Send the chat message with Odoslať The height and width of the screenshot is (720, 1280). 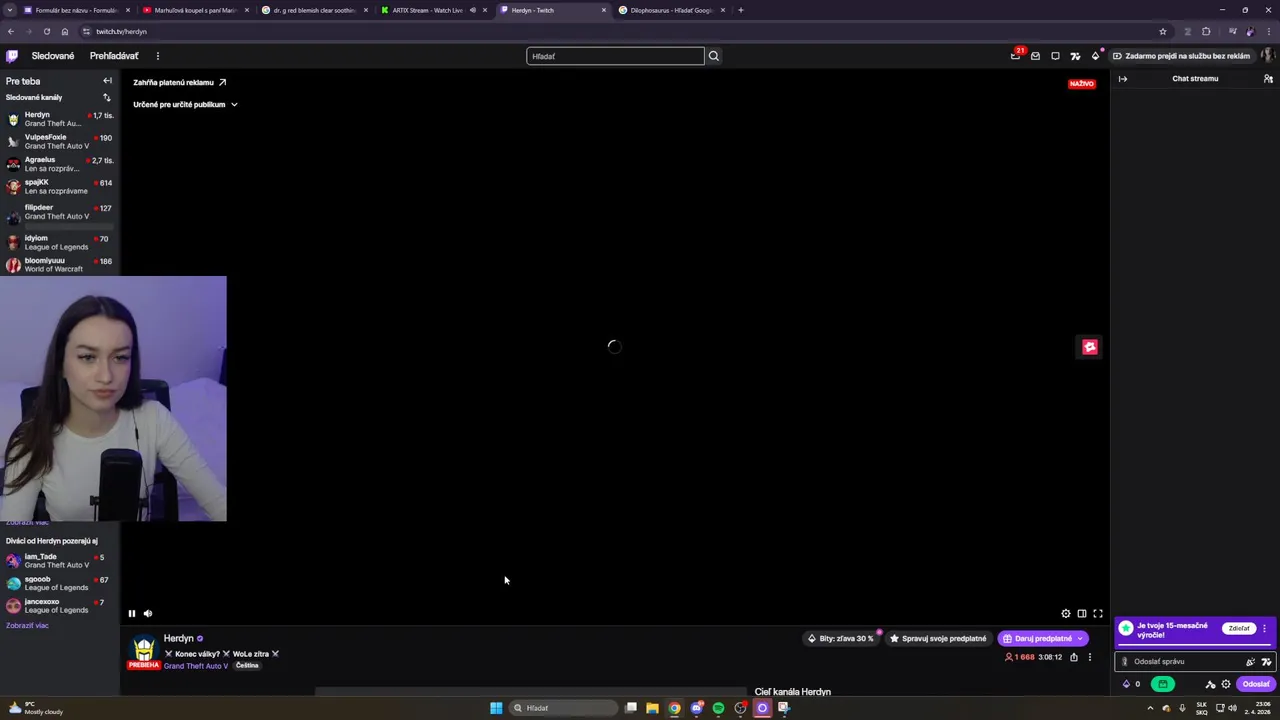pyautogui.click(x=1256, y=684)
